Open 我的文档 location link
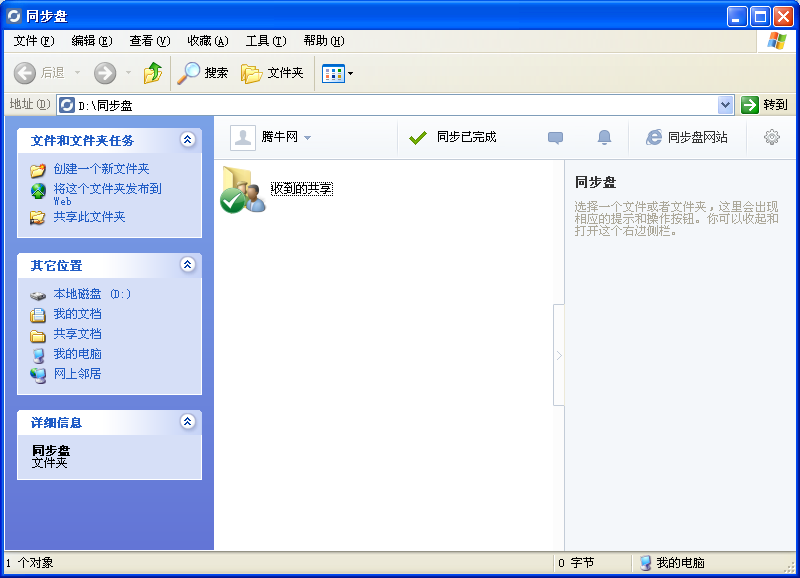The width and height of the screenshot is (800, 578). (77, 314)
